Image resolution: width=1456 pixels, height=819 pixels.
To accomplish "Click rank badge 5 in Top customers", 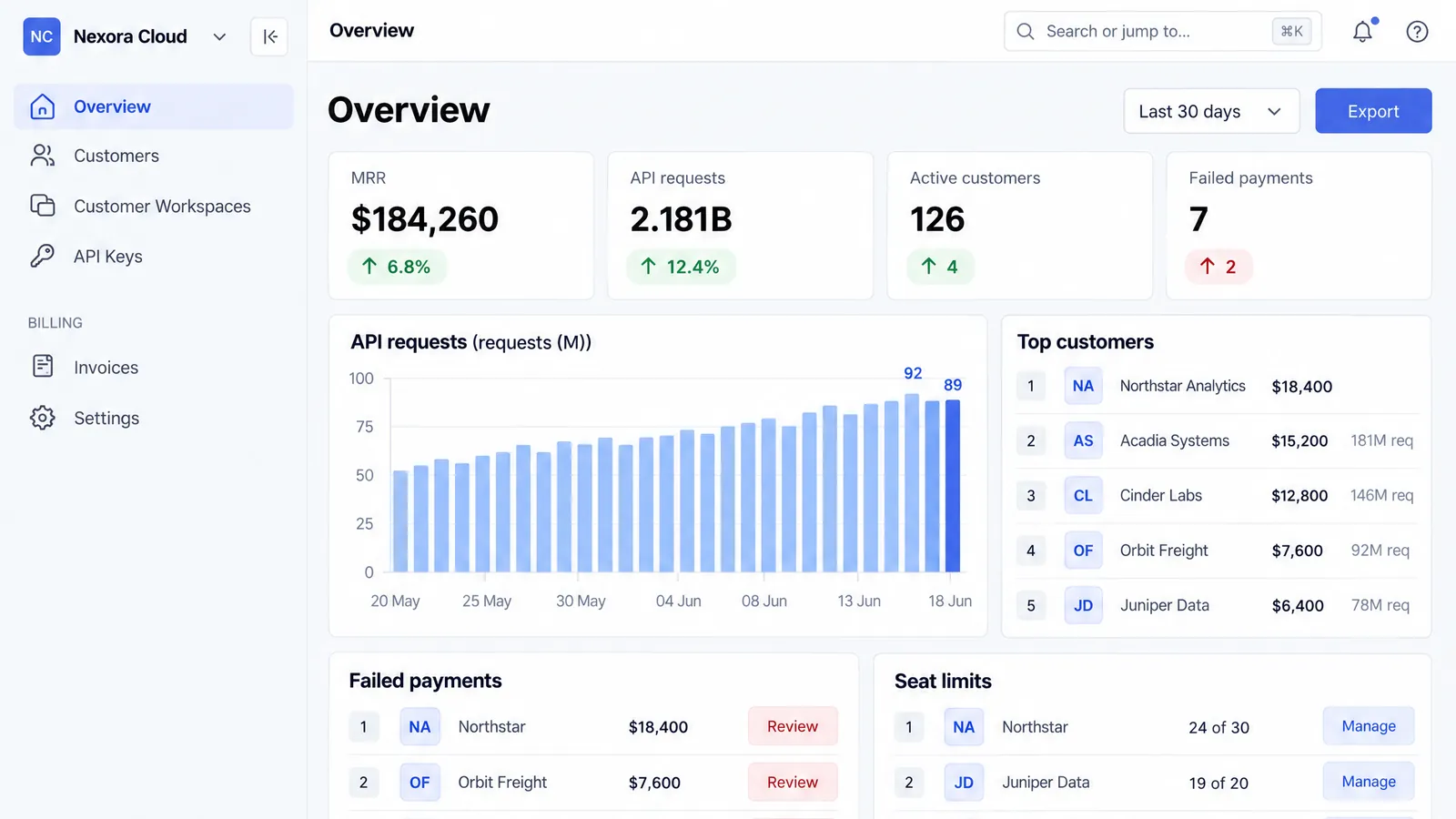I will [1031, 605].
